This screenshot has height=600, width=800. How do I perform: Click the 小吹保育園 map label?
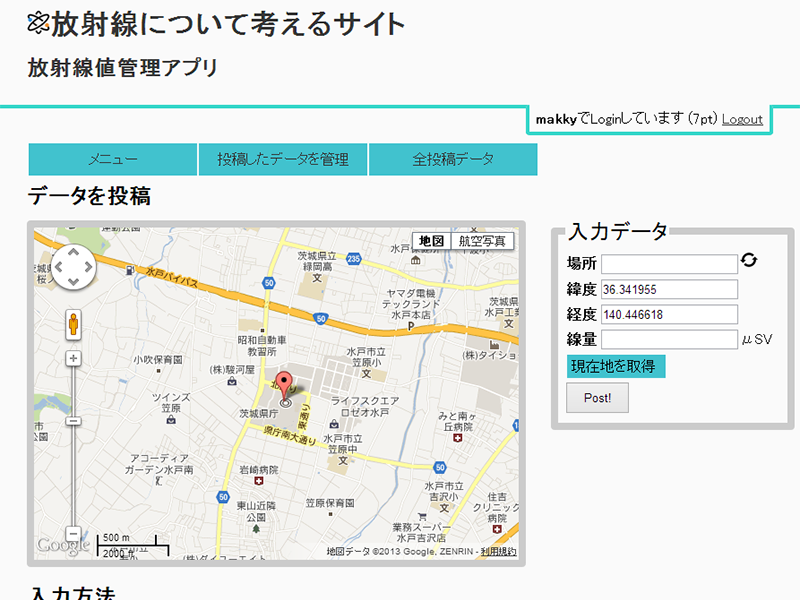coord(158,360)
